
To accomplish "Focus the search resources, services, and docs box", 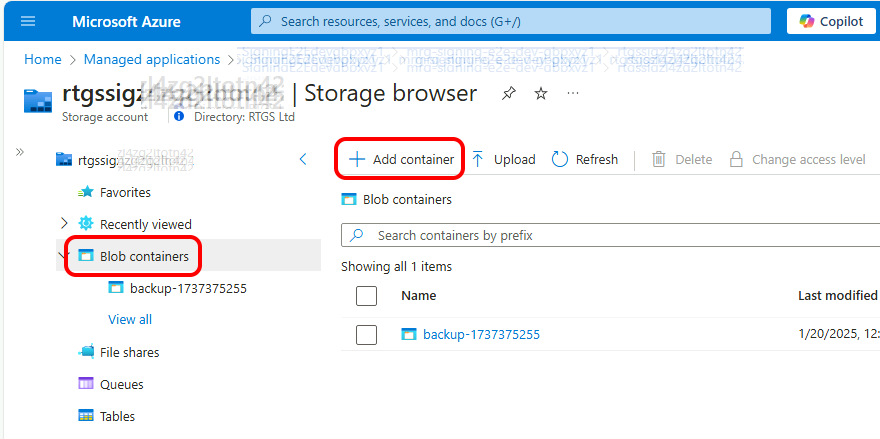I will (511, 22).
